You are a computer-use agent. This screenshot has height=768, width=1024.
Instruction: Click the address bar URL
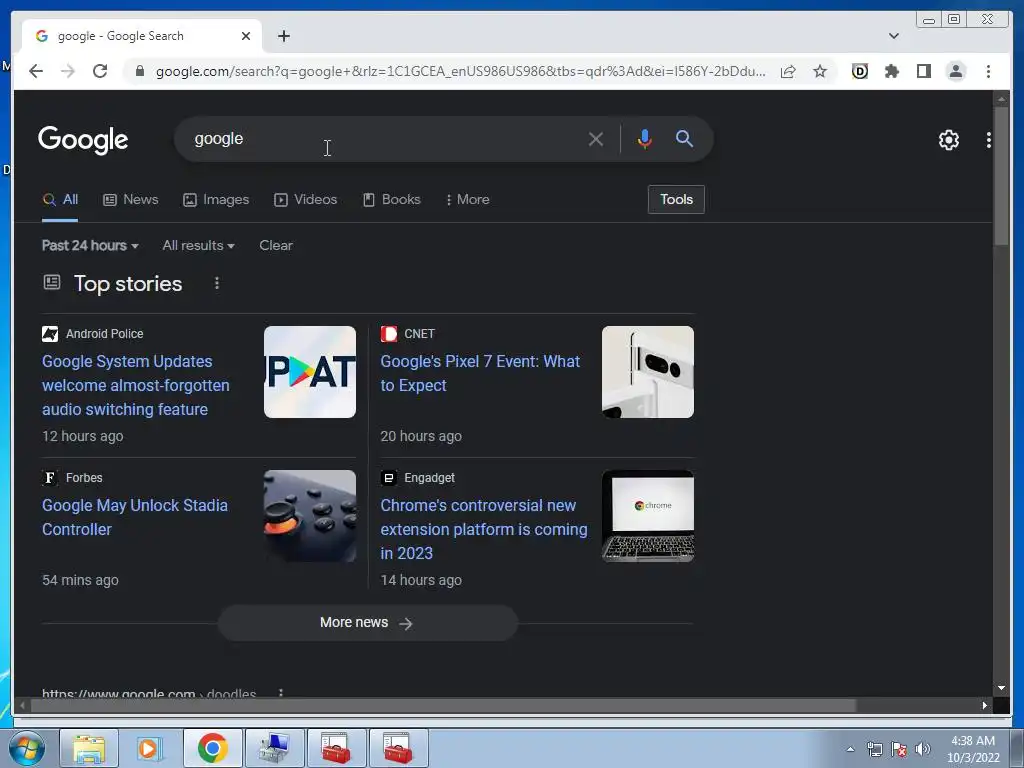tap(460, 71)
